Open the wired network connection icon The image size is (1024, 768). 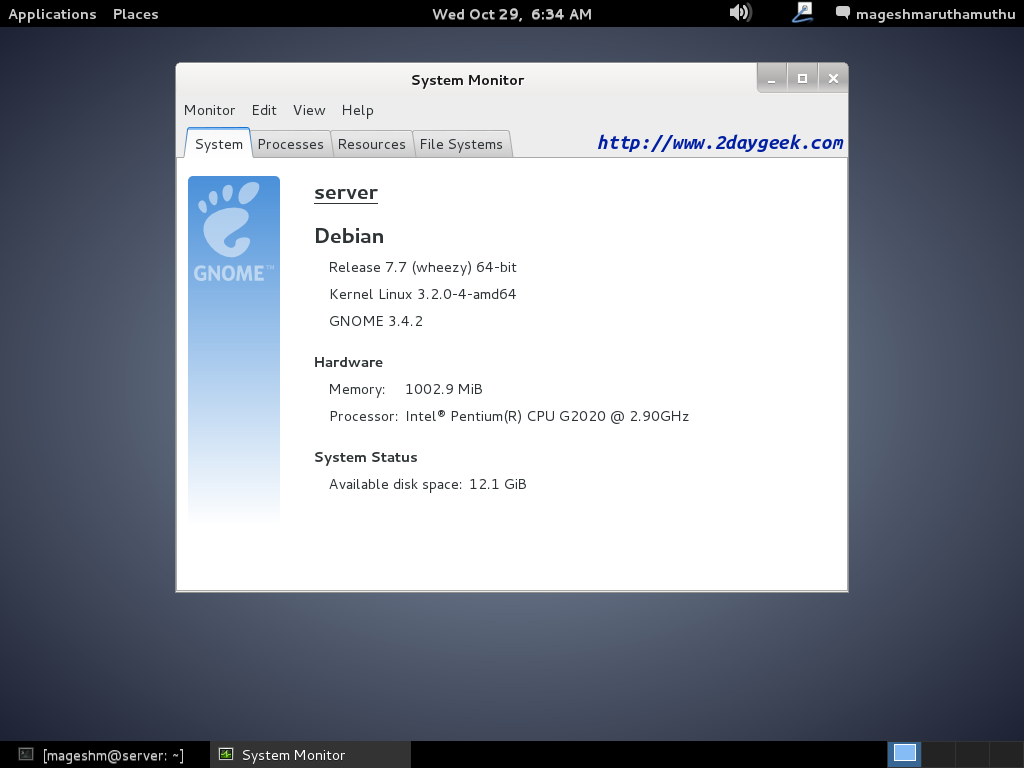(803, 13)
